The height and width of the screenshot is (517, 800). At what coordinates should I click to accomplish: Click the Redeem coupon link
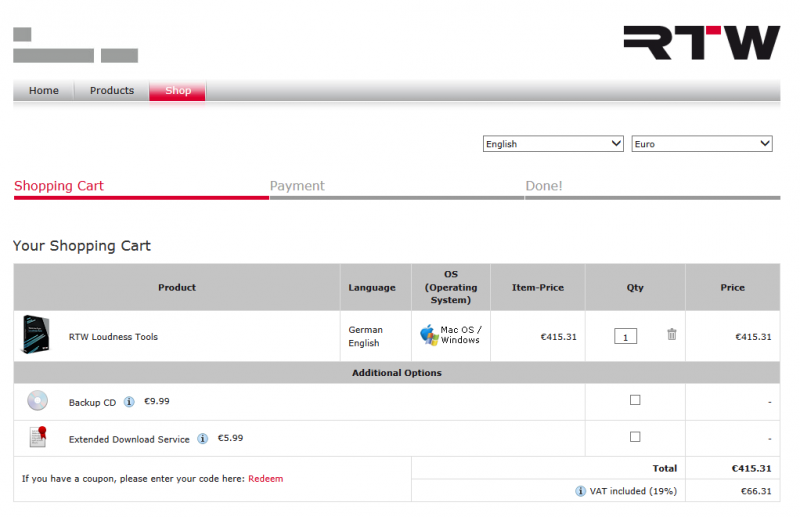(x=265, y=479)
